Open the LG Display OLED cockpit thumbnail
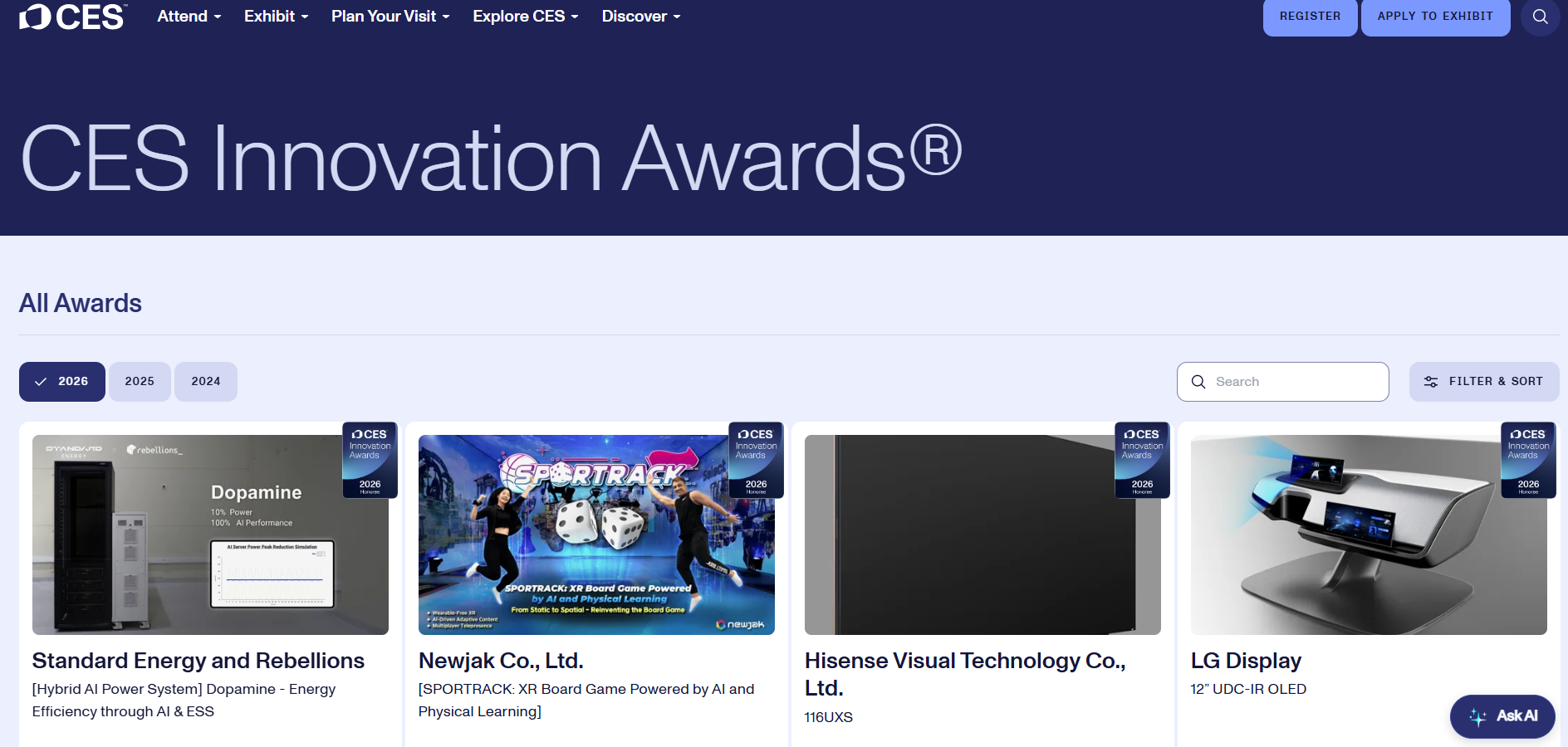1568x747 pixels. 1369,535
